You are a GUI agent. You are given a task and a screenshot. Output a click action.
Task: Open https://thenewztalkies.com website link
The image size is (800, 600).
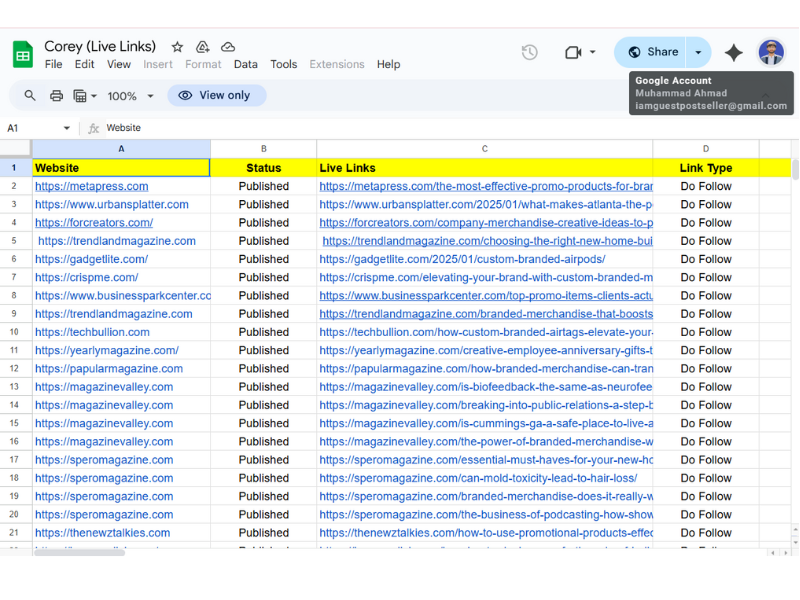click(x=103, y=533)
